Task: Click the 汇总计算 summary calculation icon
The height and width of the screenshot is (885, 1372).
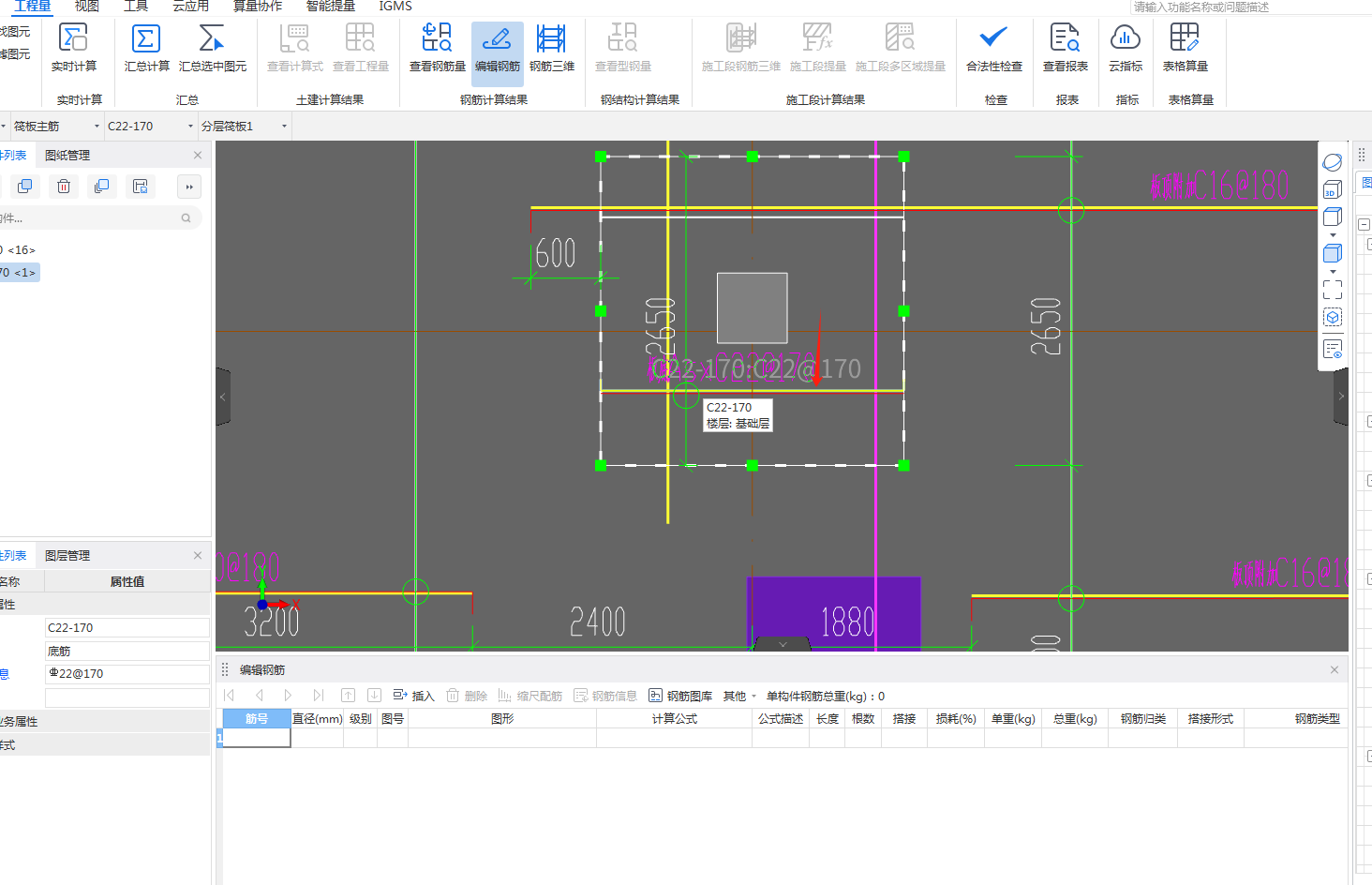Action: [x=146, y=47]
